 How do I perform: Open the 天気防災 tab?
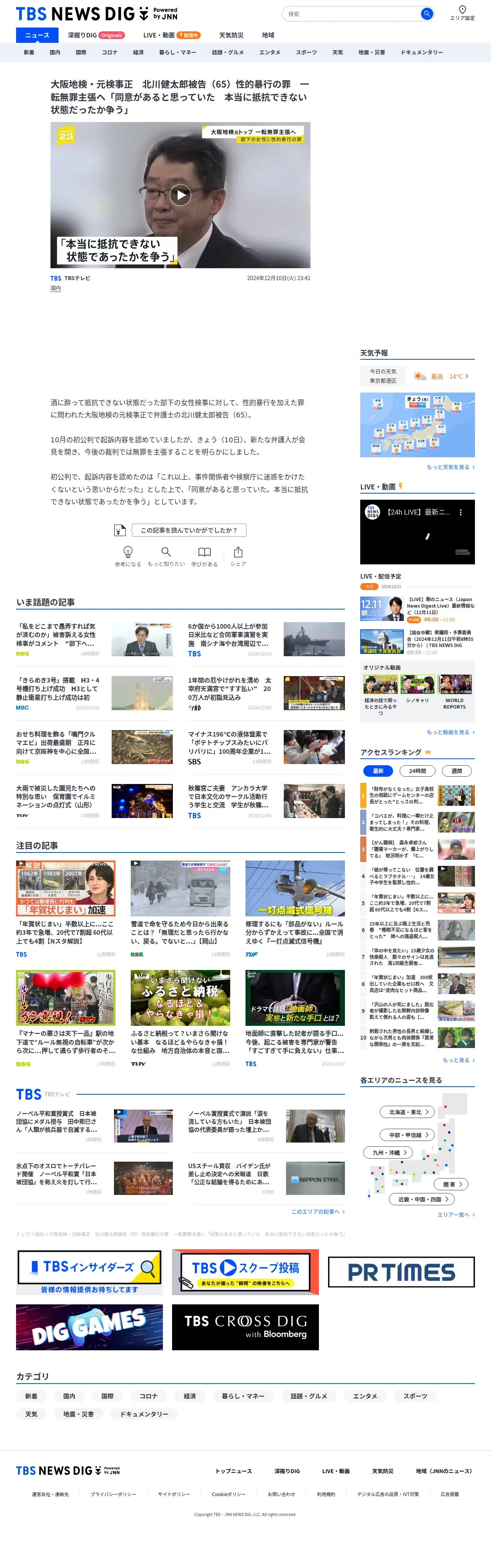coord(231,35)
